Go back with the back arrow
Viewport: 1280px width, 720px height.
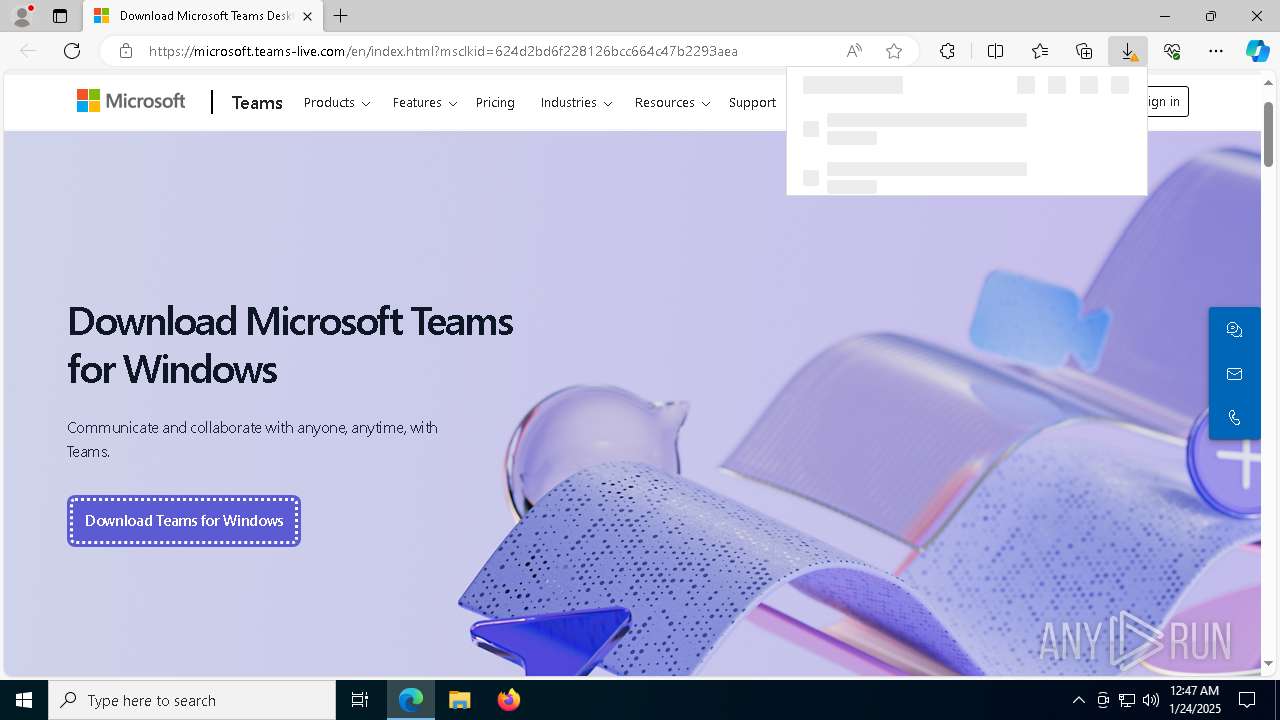[x=28, y=51]
